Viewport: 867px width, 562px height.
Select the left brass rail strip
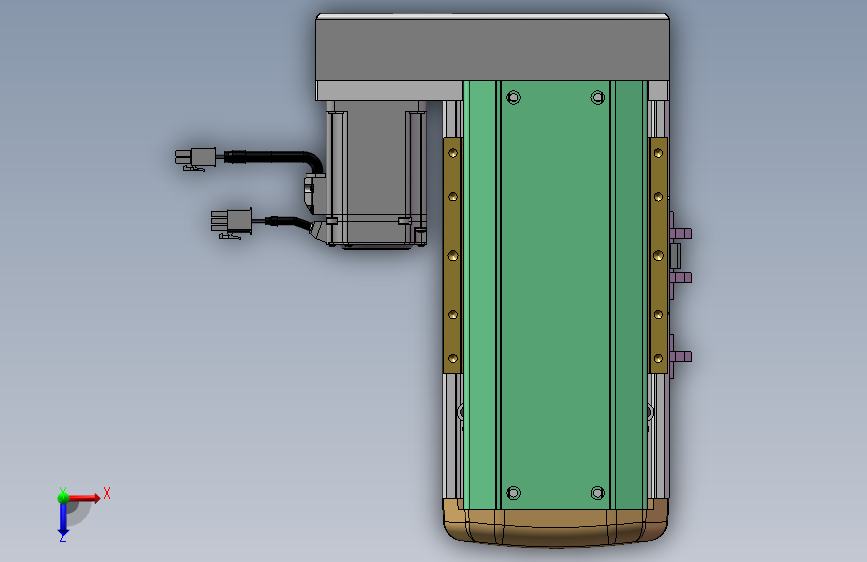tap(452, 255)
